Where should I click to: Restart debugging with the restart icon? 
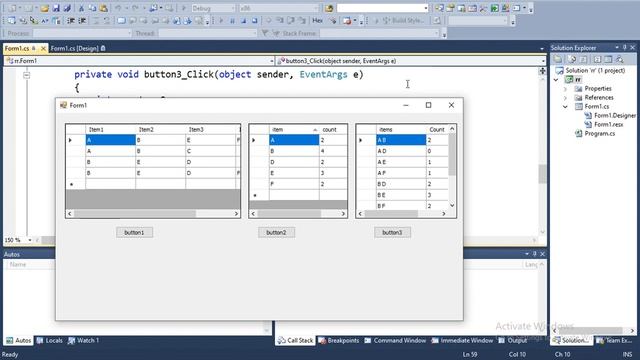click(254, 20)
